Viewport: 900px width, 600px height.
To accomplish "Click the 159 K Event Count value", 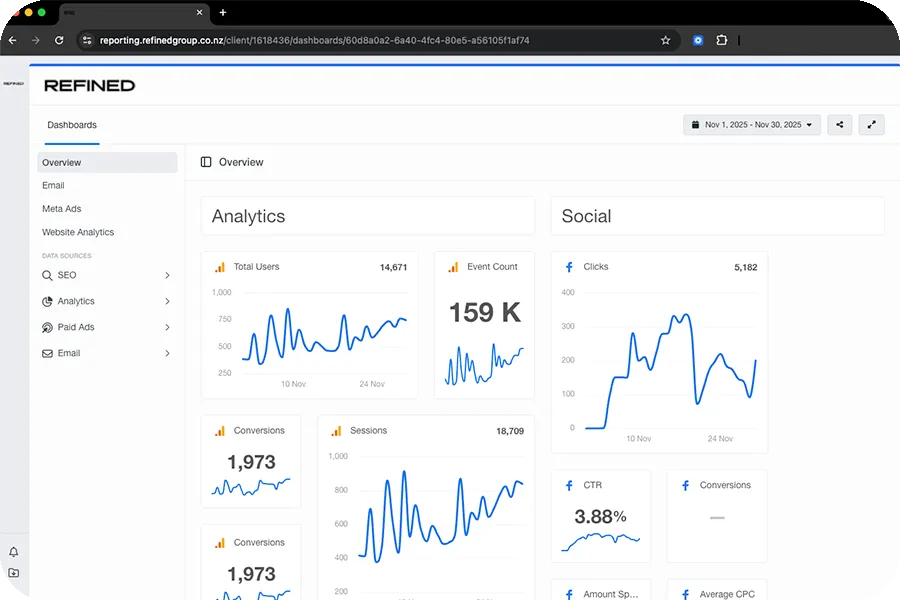I will tap(485, 312).
